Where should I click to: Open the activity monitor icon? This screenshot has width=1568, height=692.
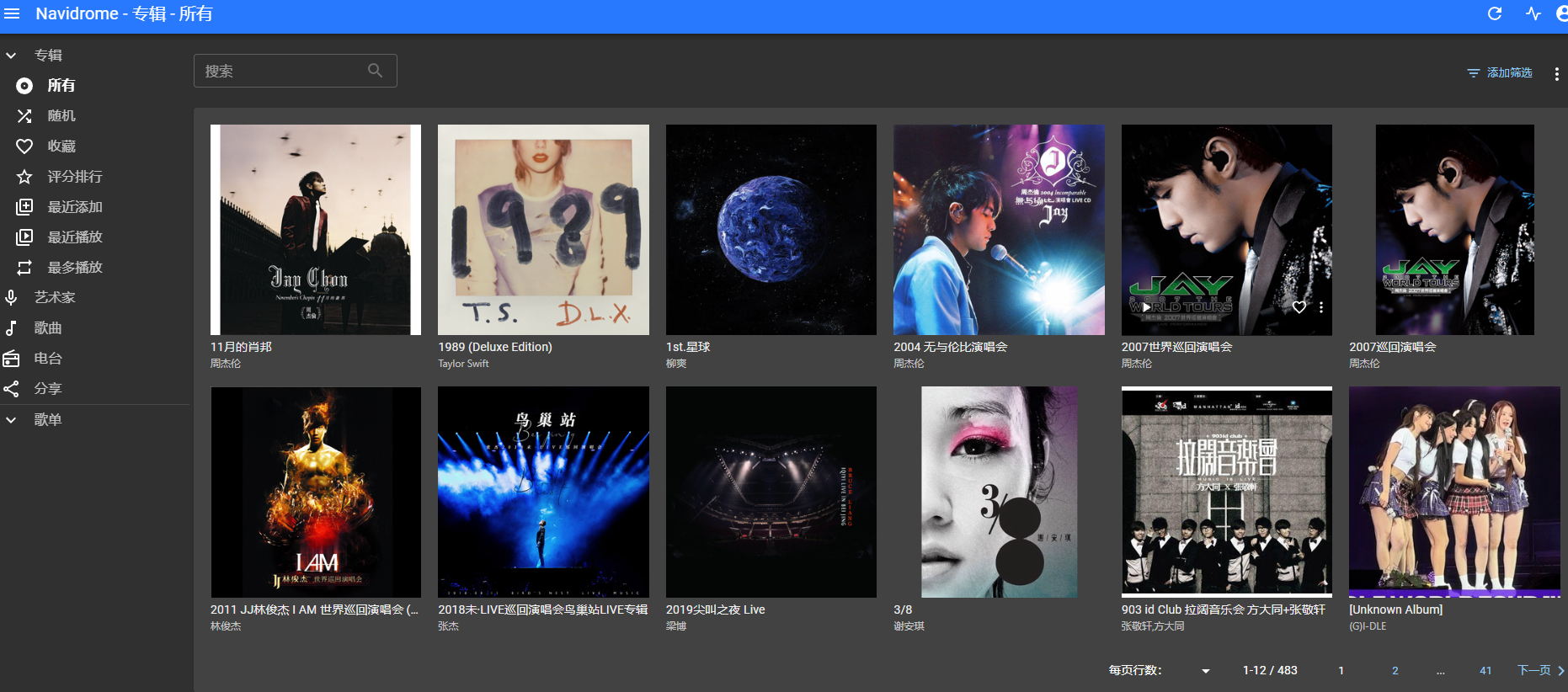coord(1533,13)
